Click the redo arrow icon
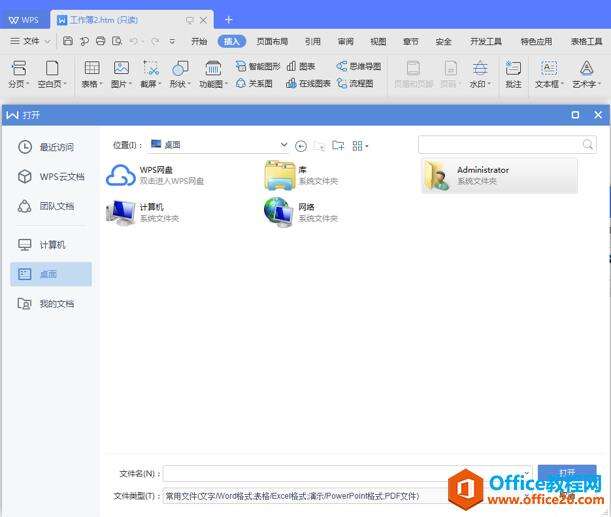 155,41
